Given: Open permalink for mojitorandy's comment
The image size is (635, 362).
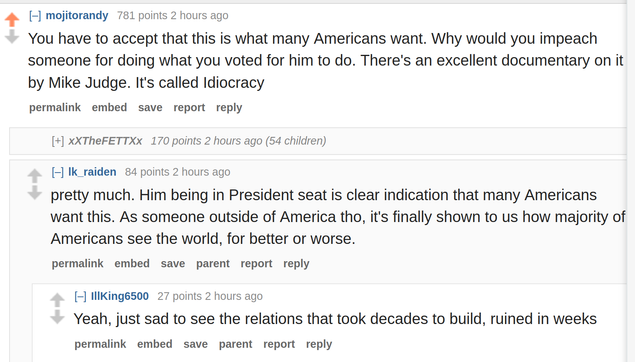Looking at the screenshot, I should tap(55, 108).
